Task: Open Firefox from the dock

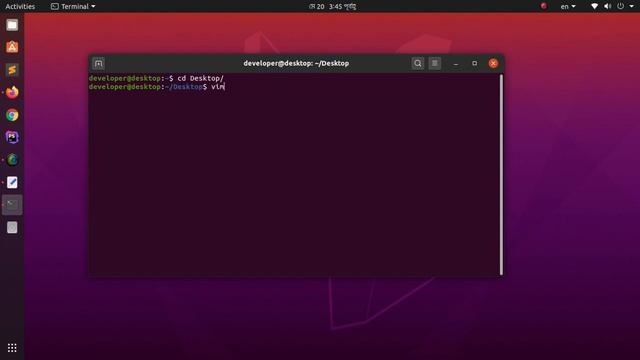Action: (12, 92)
